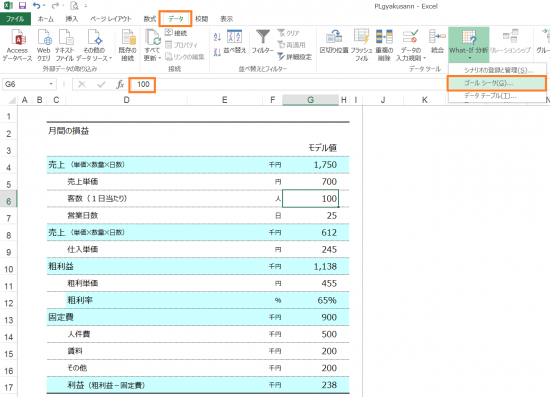Click Select All corner triangle
The width and height of the screenshot is (550, 397).
coord(11,100)
